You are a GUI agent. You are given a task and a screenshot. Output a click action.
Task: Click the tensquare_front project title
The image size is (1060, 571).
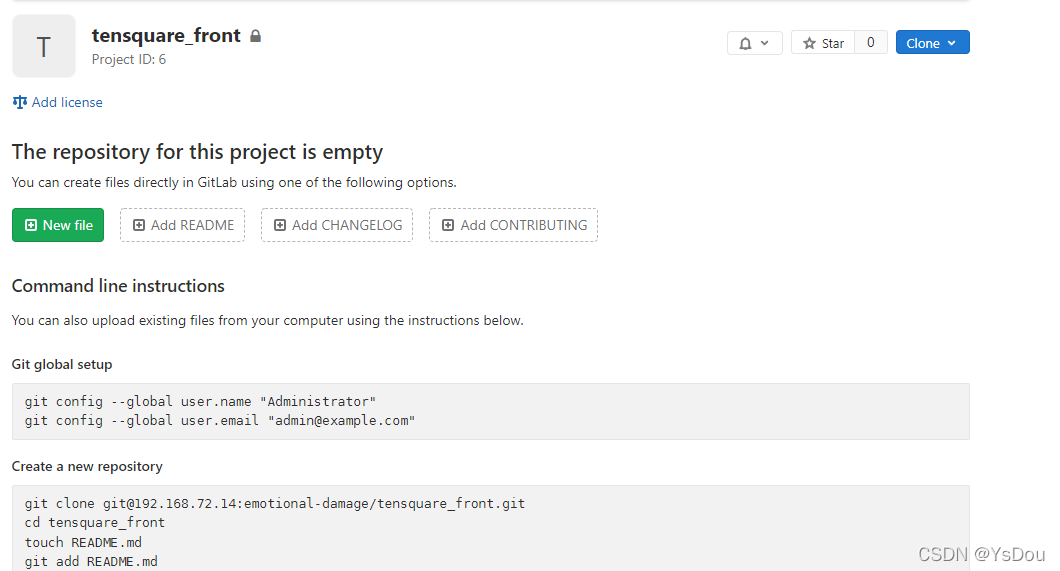click(x=166, y=35)
